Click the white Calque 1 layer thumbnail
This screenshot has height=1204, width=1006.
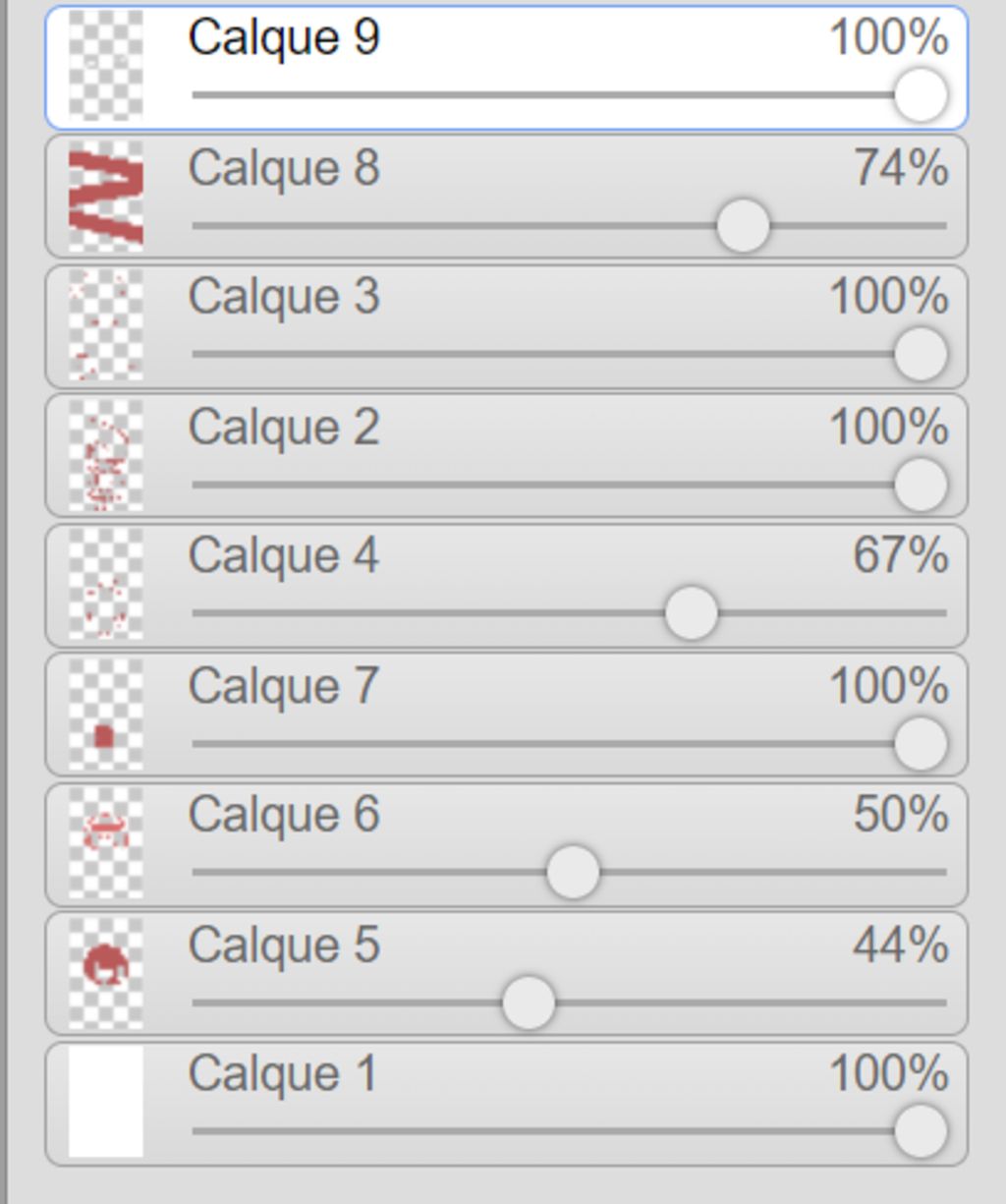[106, 1102]
